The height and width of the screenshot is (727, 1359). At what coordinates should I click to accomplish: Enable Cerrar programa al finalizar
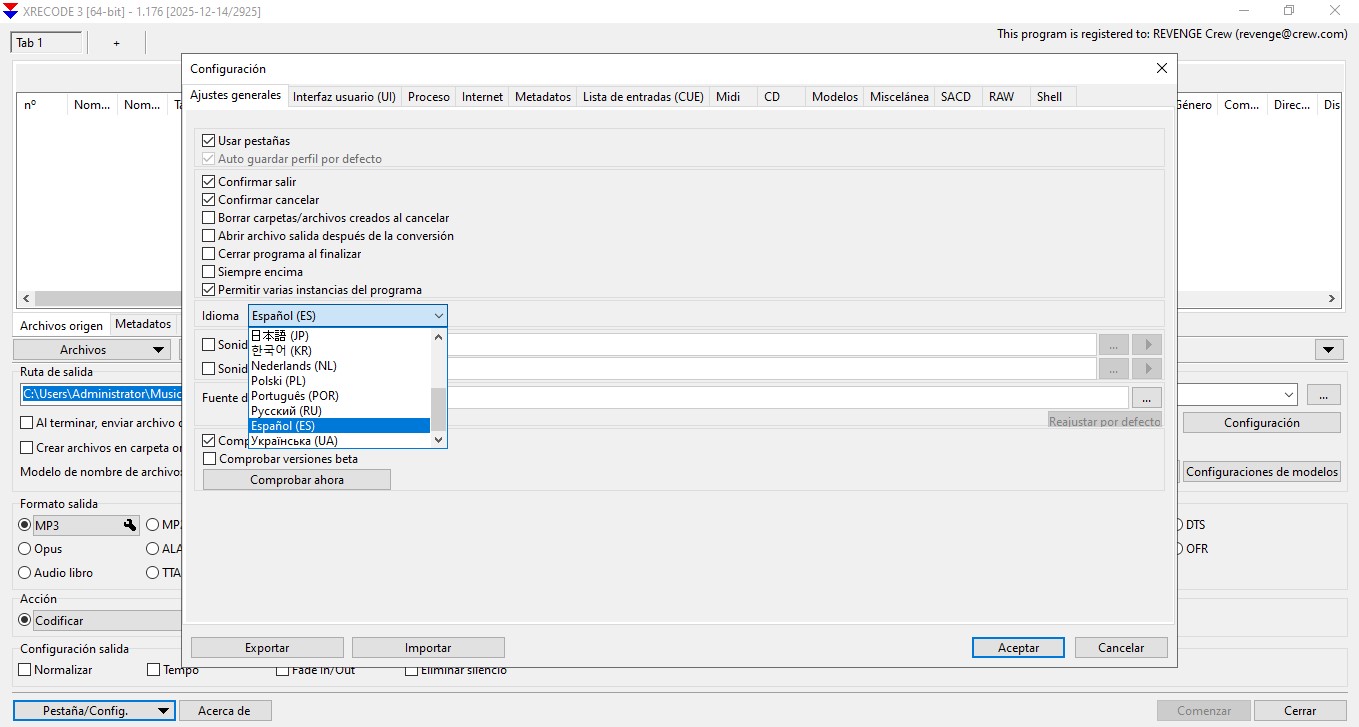click(208, 253)
